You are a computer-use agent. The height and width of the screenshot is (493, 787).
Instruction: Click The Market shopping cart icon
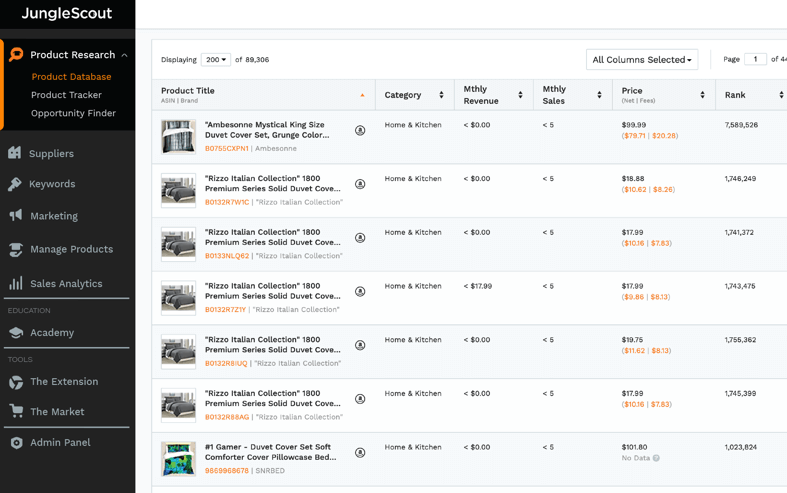coord(16,412)
